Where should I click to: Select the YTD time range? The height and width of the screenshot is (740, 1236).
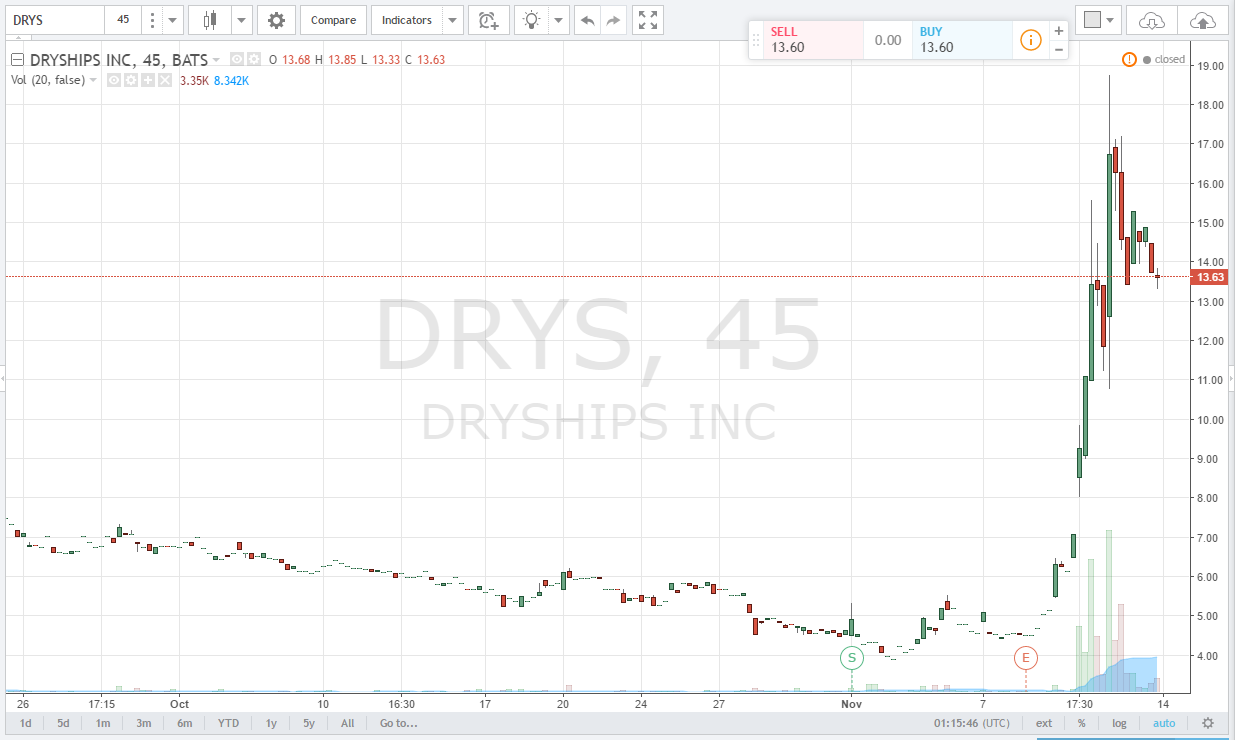(228, 723)
